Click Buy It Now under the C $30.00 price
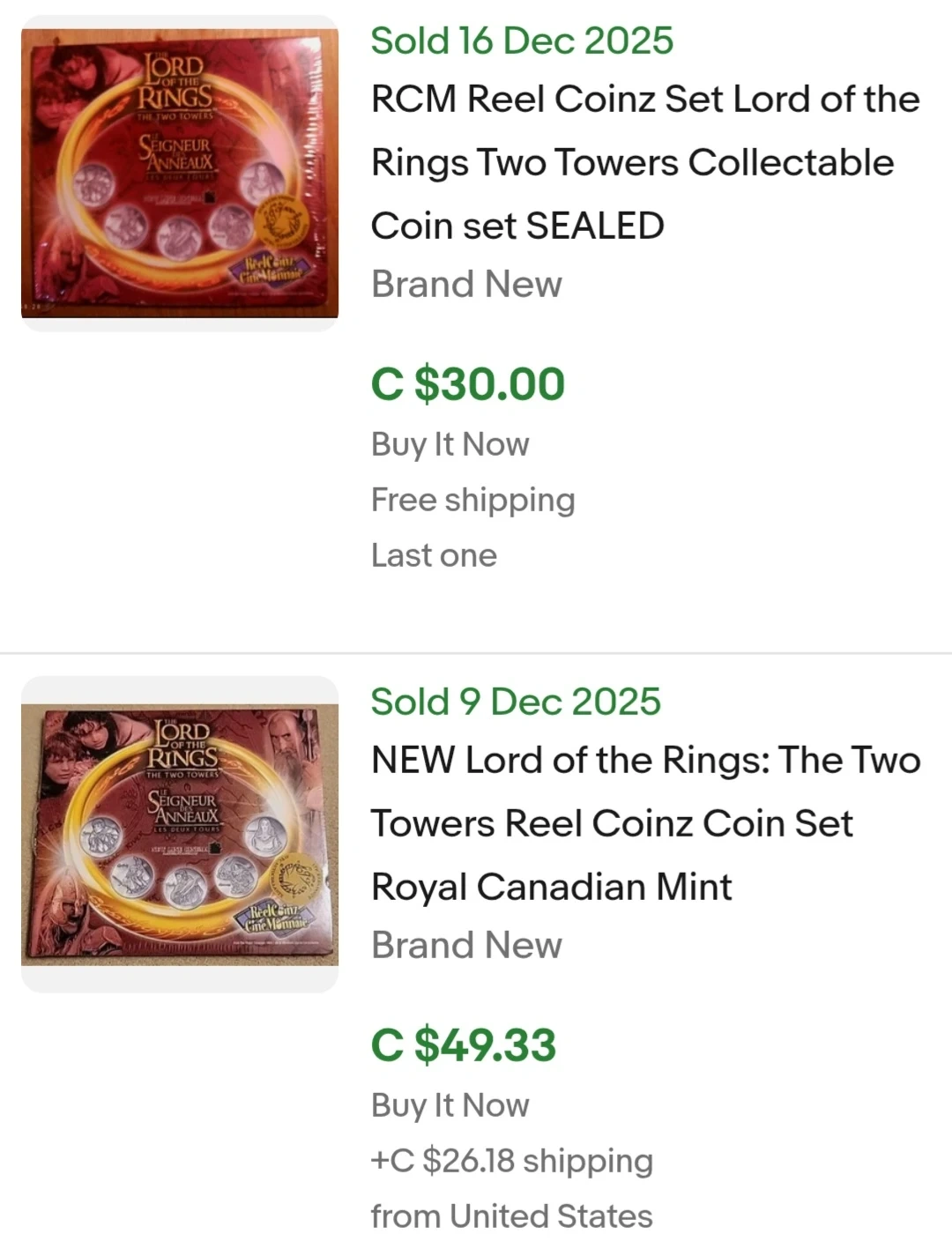This screenshot has height=1249, width=952. pos(450,444)
